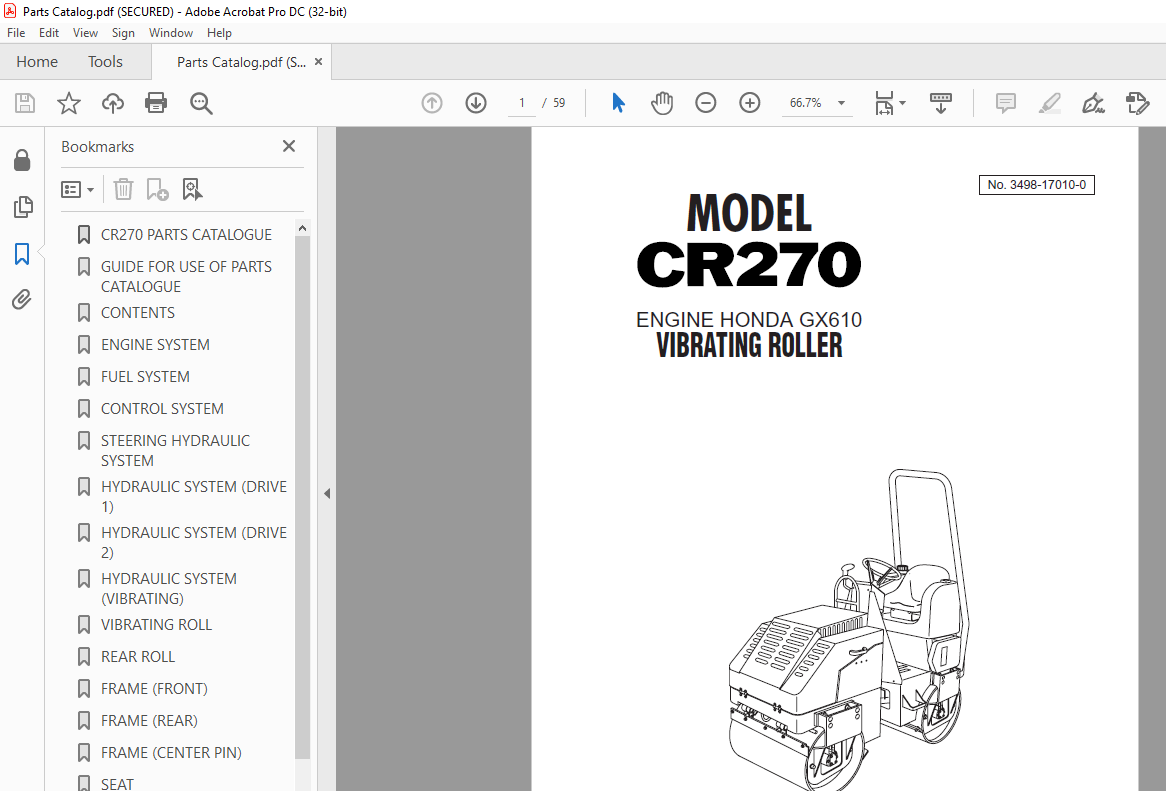
Task: Click the scrolling mode icon
Action: [941, 103]
